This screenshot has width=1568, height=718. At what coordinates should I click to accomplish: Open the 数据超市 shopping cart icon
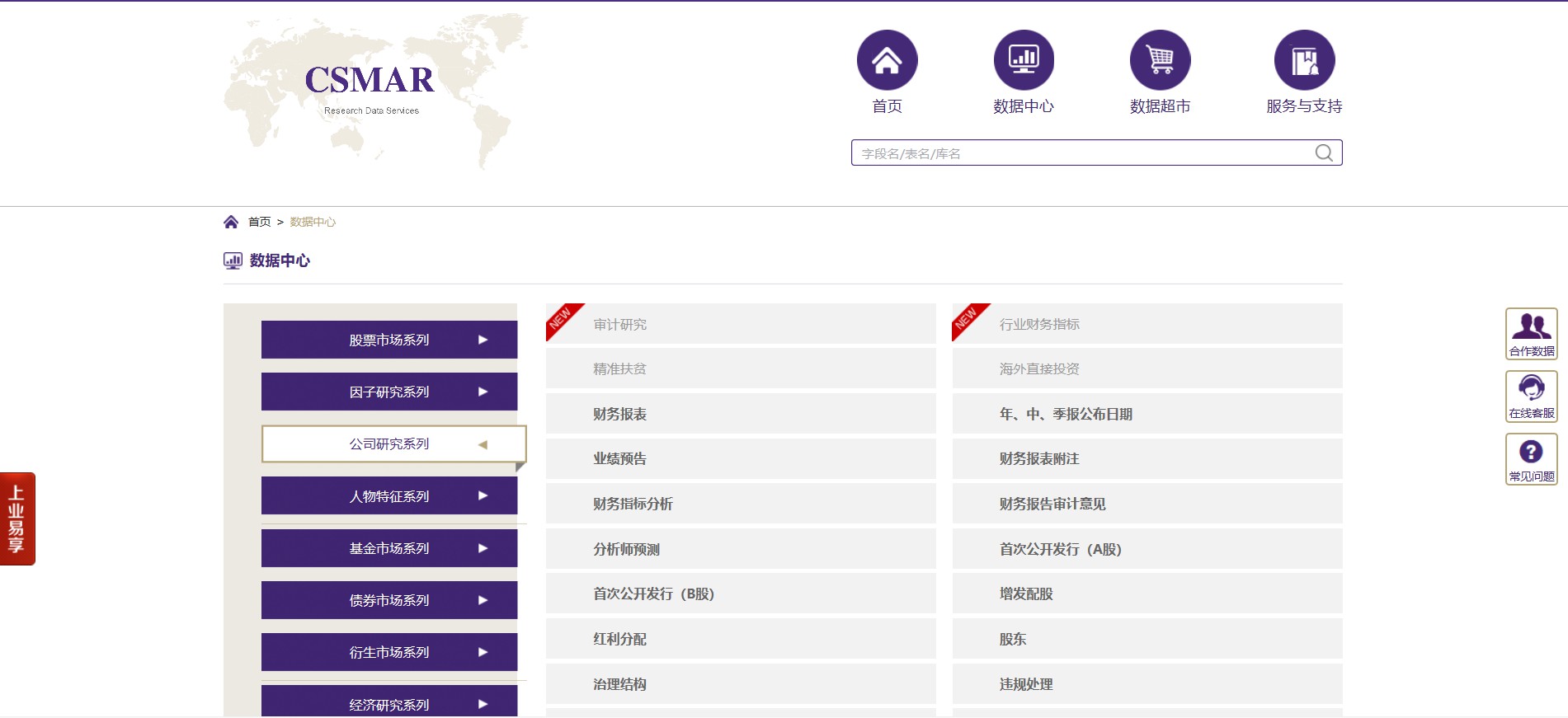point(1160,60)
